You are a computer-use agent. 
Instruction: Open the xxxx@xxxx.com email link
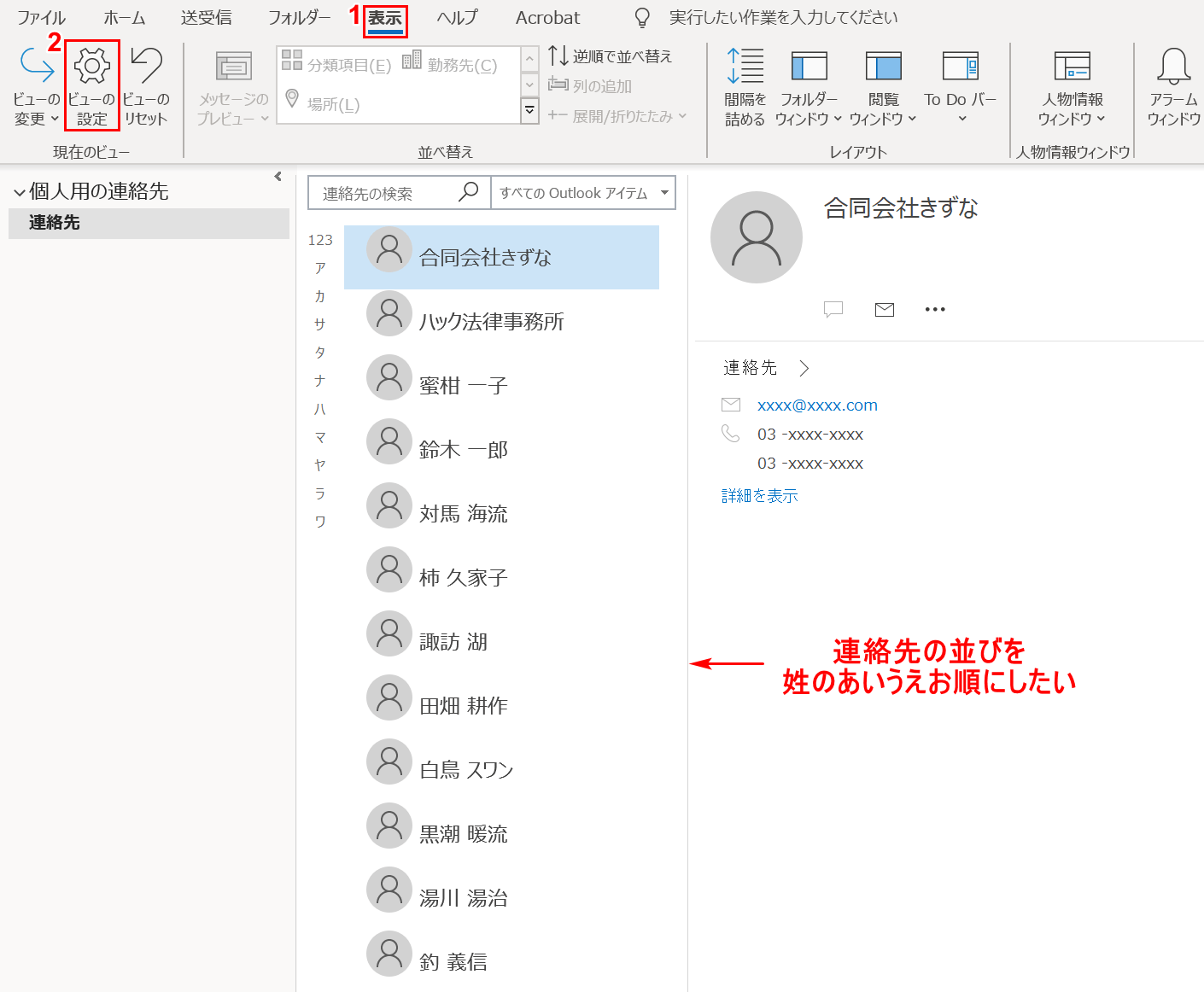tap(817, 406)
